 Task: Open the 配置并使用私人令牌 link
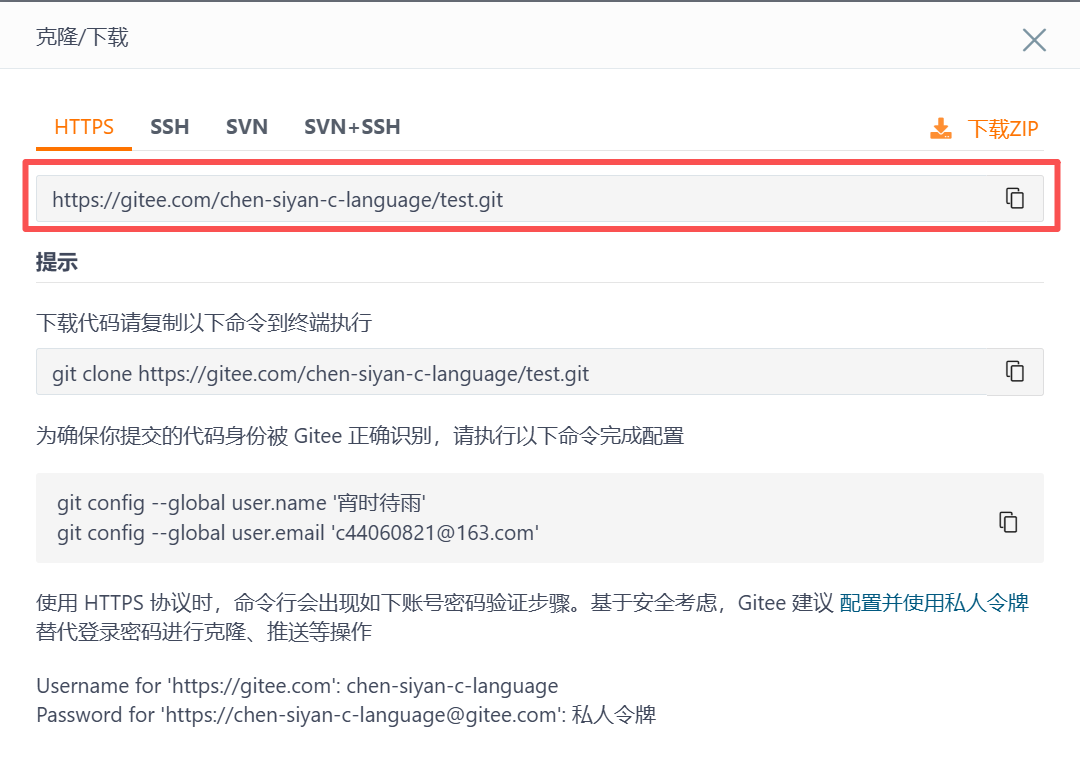[934, 603]
